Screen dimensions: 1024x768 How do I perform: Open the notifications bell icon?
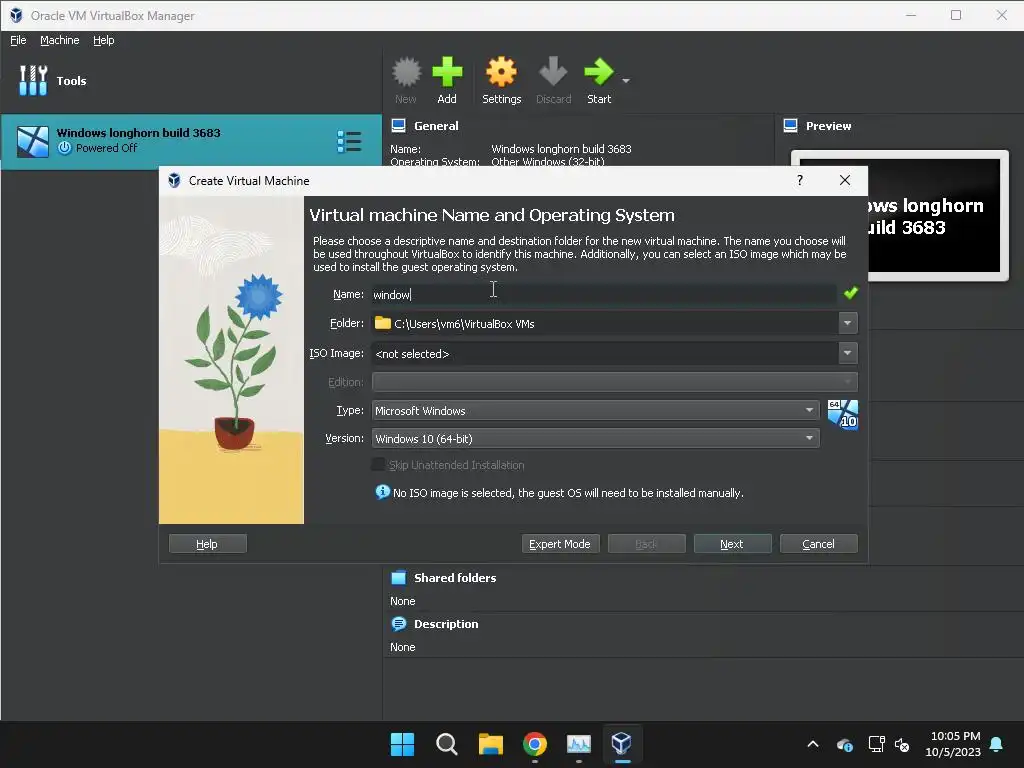point(997,744)
